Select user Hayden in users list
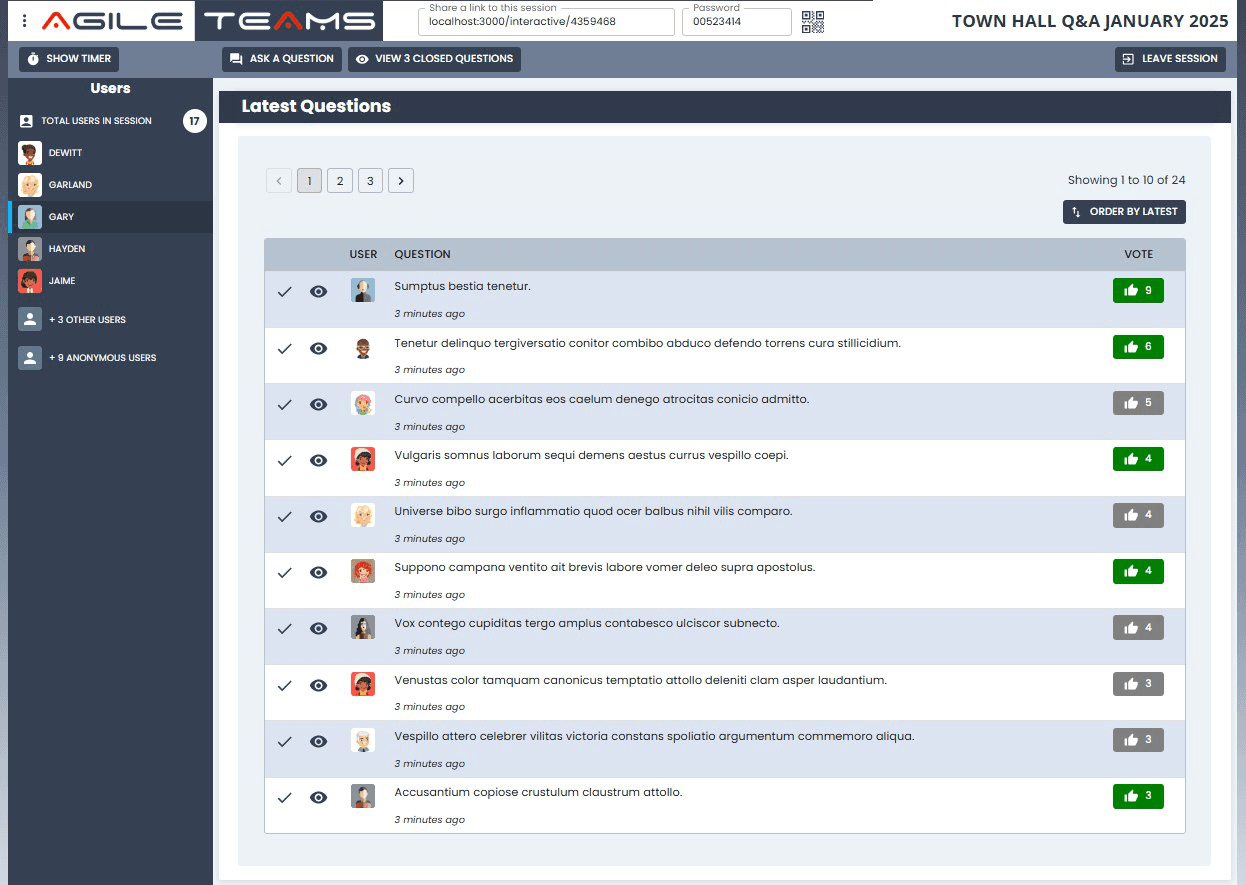 tap(110, 249)
